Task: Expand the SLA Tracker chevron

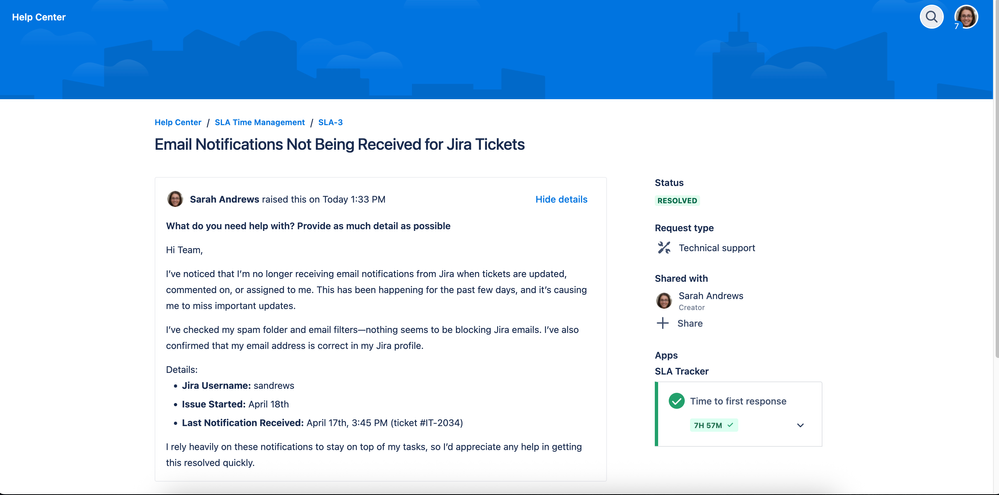Action: 801,426
